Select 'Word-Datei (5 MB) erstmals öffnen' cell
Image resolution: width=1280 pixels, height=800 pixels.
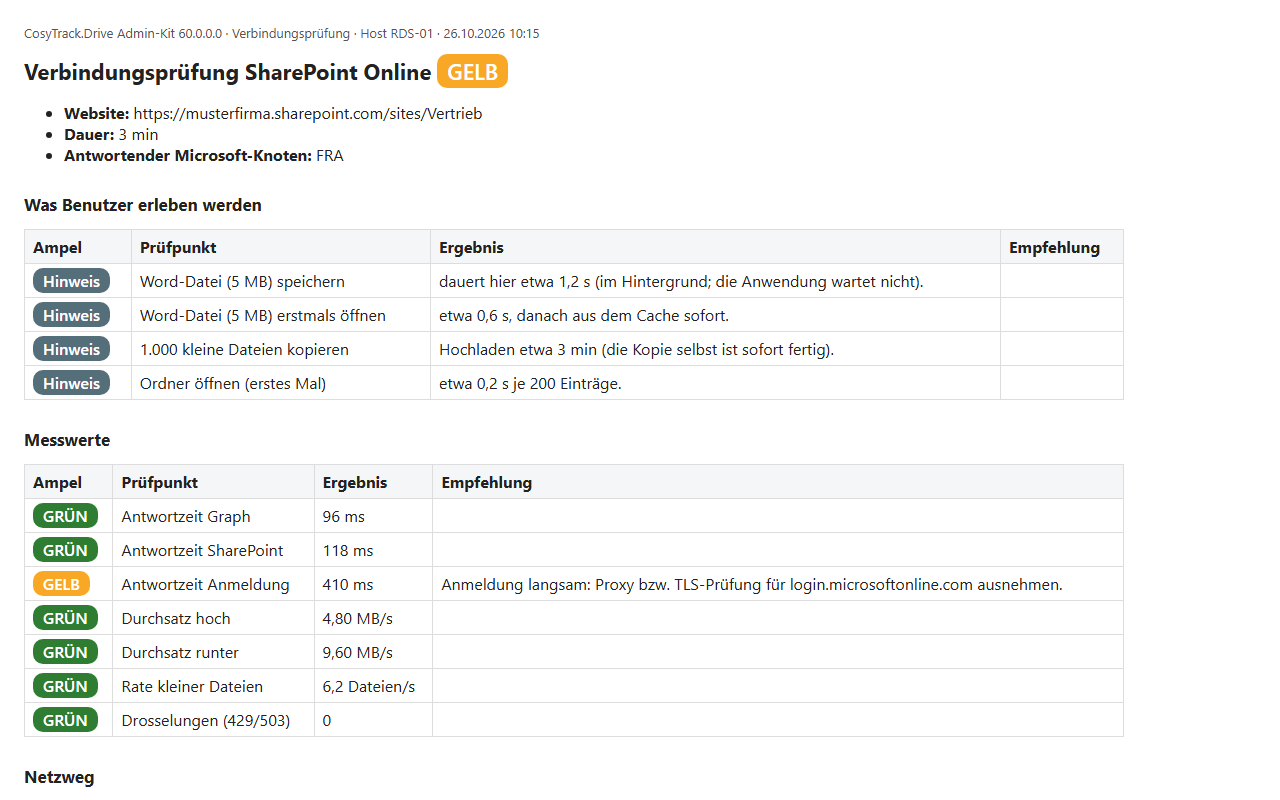[280, 315]
